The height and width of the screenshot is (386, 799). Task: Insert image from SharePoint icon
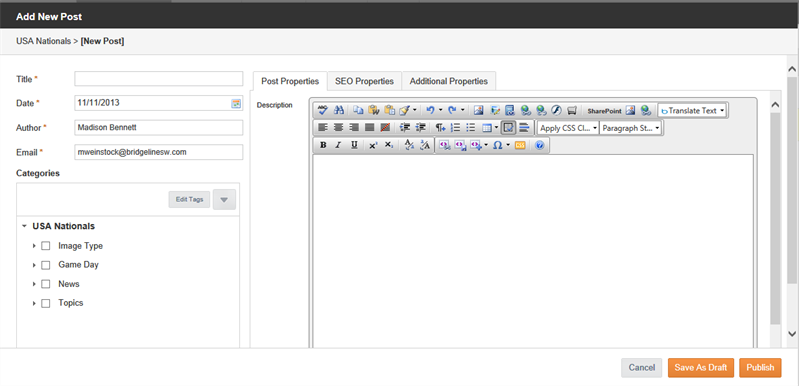[631, 110]
